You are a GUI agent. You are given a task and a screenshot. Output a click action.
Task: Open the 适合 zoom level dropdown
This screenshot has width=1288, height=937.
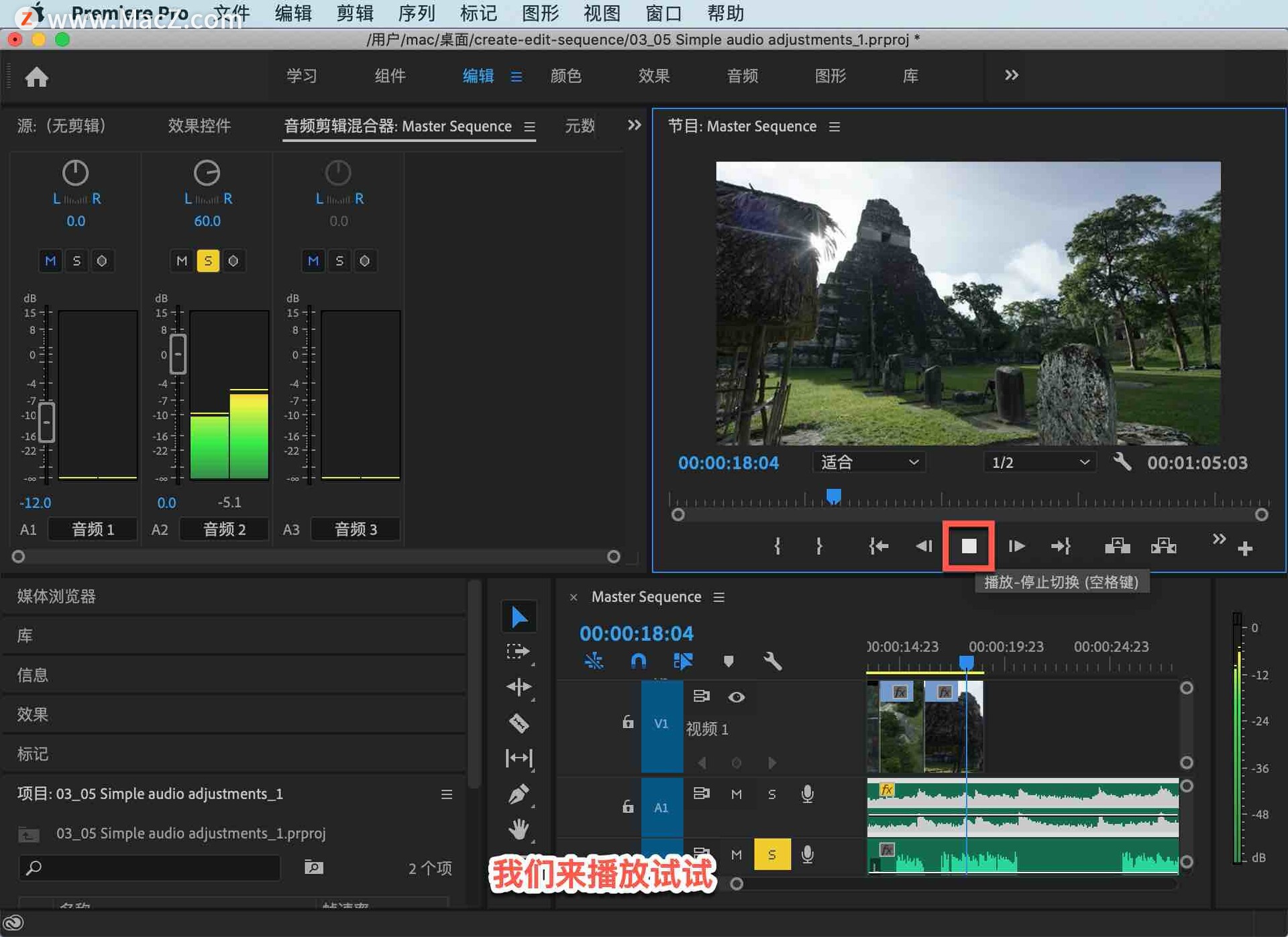[869, 462]
